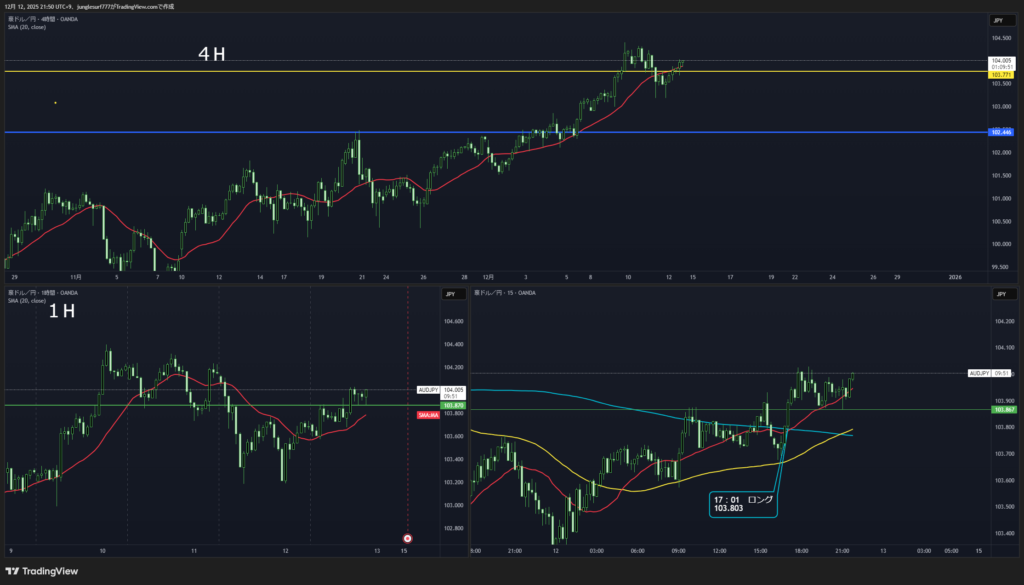The height and width of the screenshot is (585, 1024).
Task: Select the 17:01 long entry callout box
Action: 743,503
